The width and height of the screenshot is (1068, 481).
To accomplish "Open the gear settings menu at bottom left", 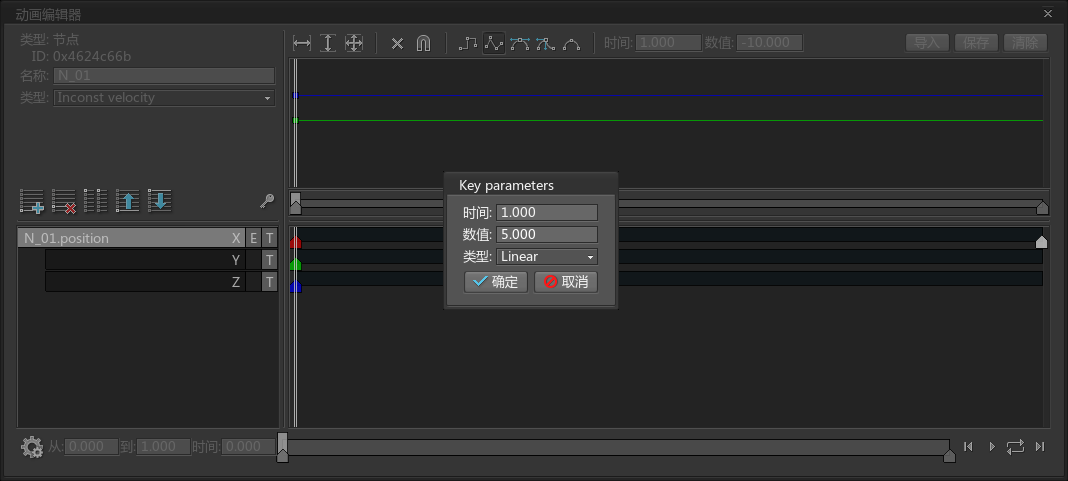I will 32,447.
